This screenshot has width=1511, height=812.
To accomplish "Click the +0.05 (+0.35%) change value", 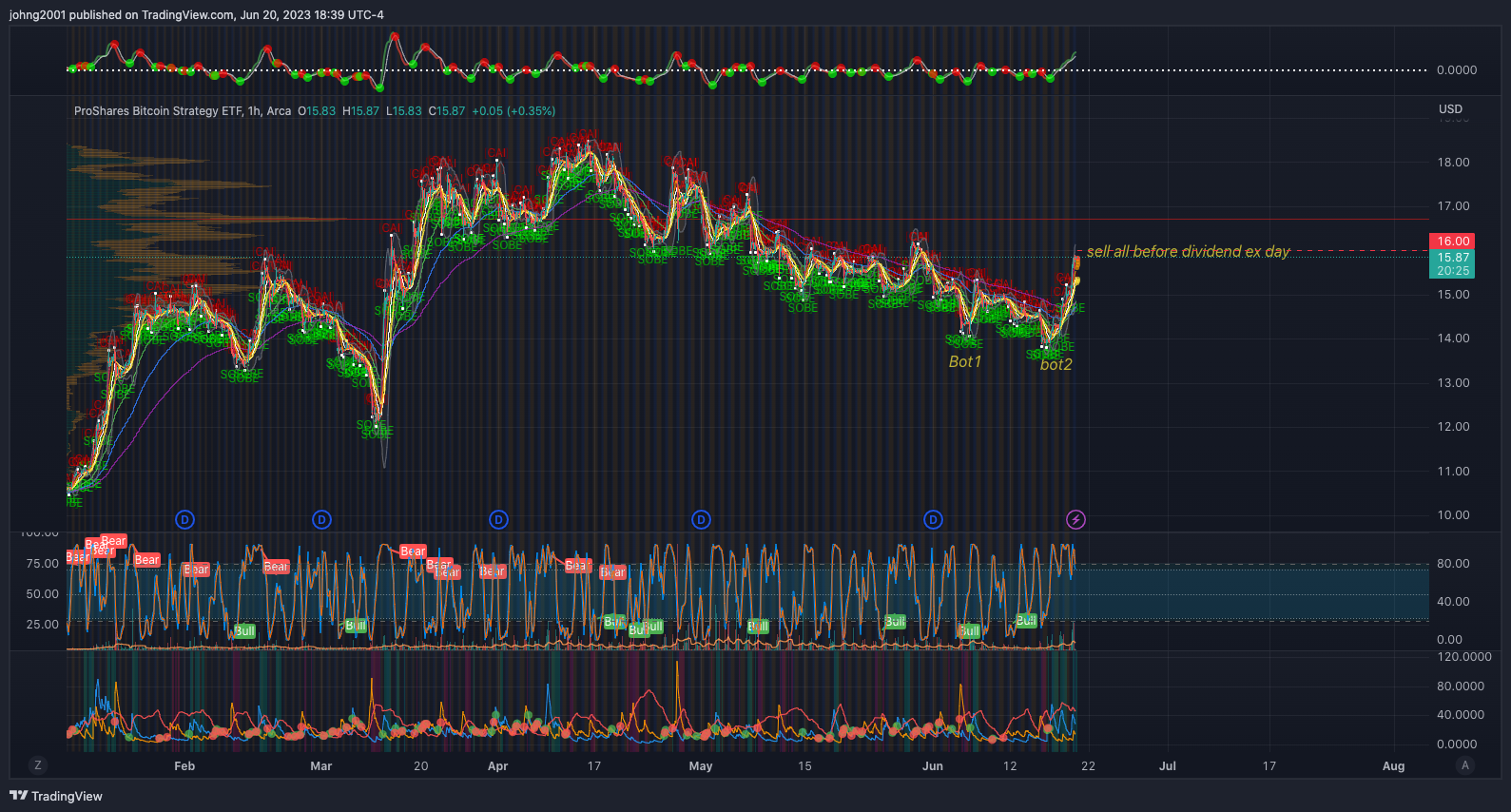I will [513, 111].
